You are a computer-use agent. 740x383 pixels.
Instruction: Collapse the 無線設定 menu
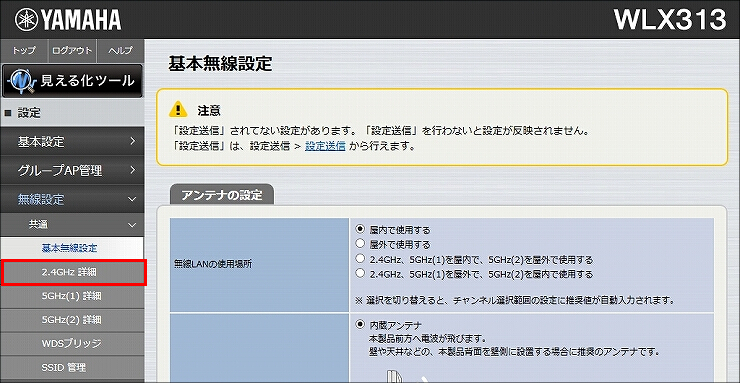click(x=72, y=200)
